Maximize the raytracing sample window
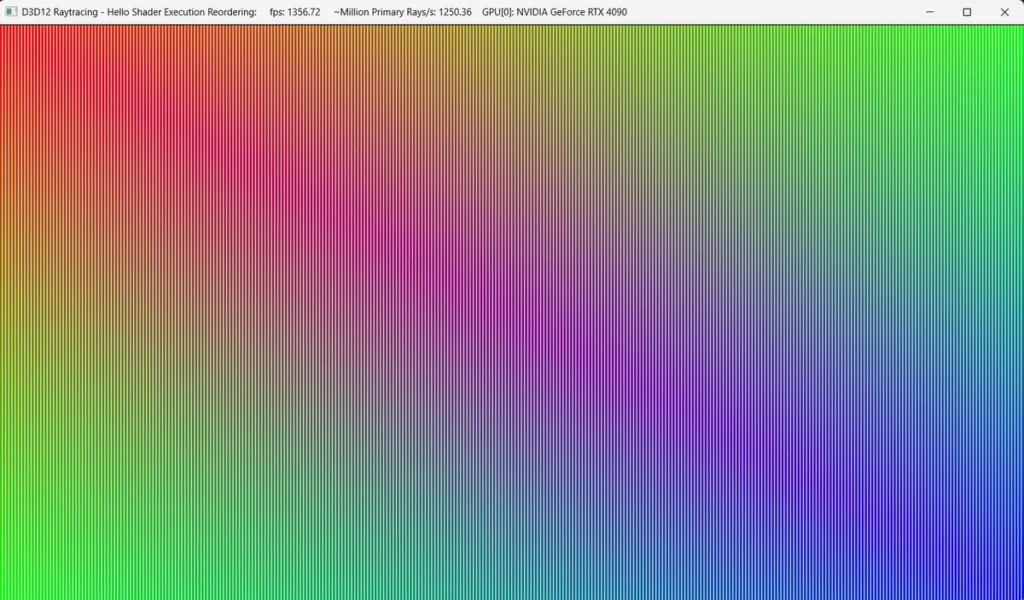The height and width of the screenshot is (600, 1024). pos(966,12)
